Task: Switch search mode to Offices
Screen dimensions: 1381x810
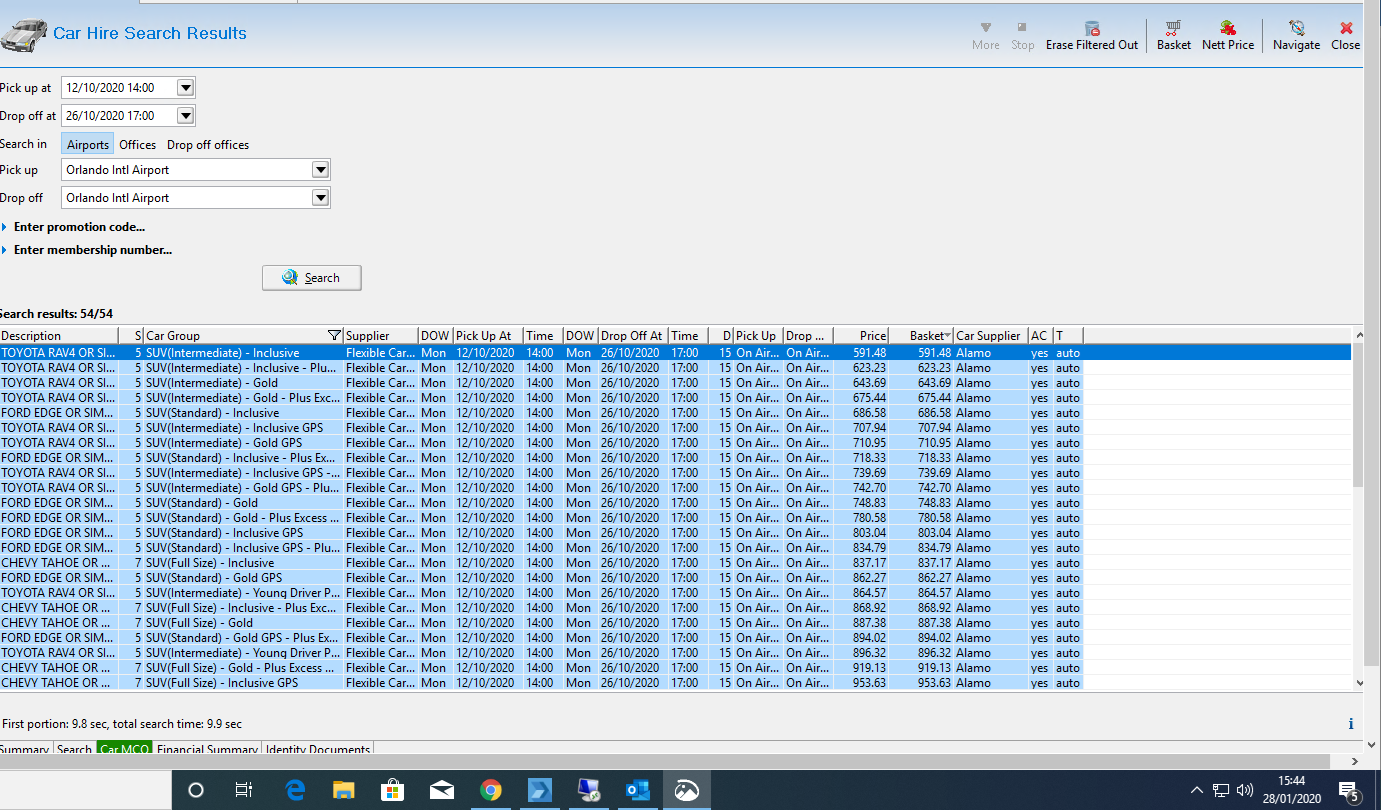Action: click(138, 145)
